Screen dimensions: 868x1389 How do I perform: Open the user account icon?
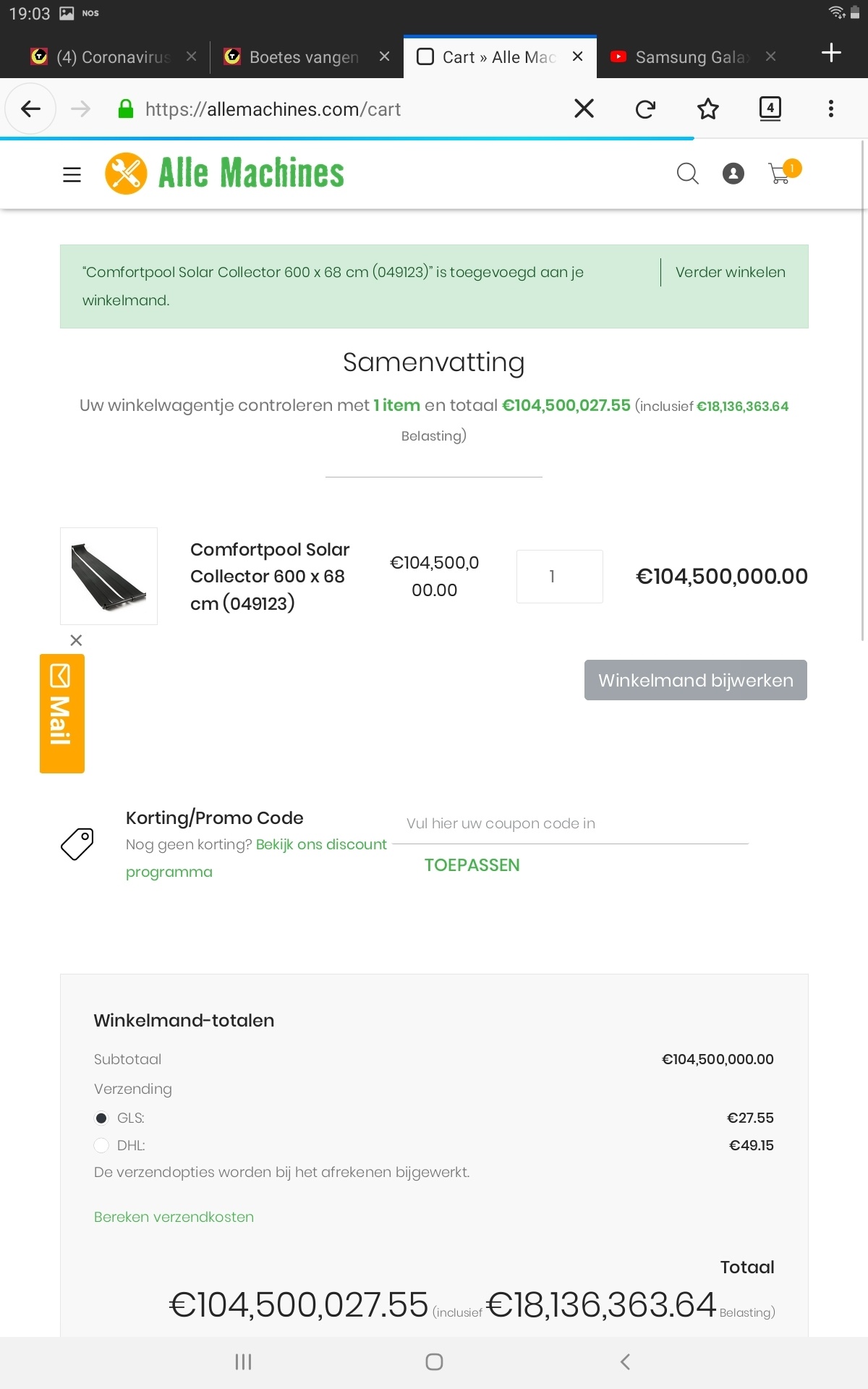(x=733, y=174)
